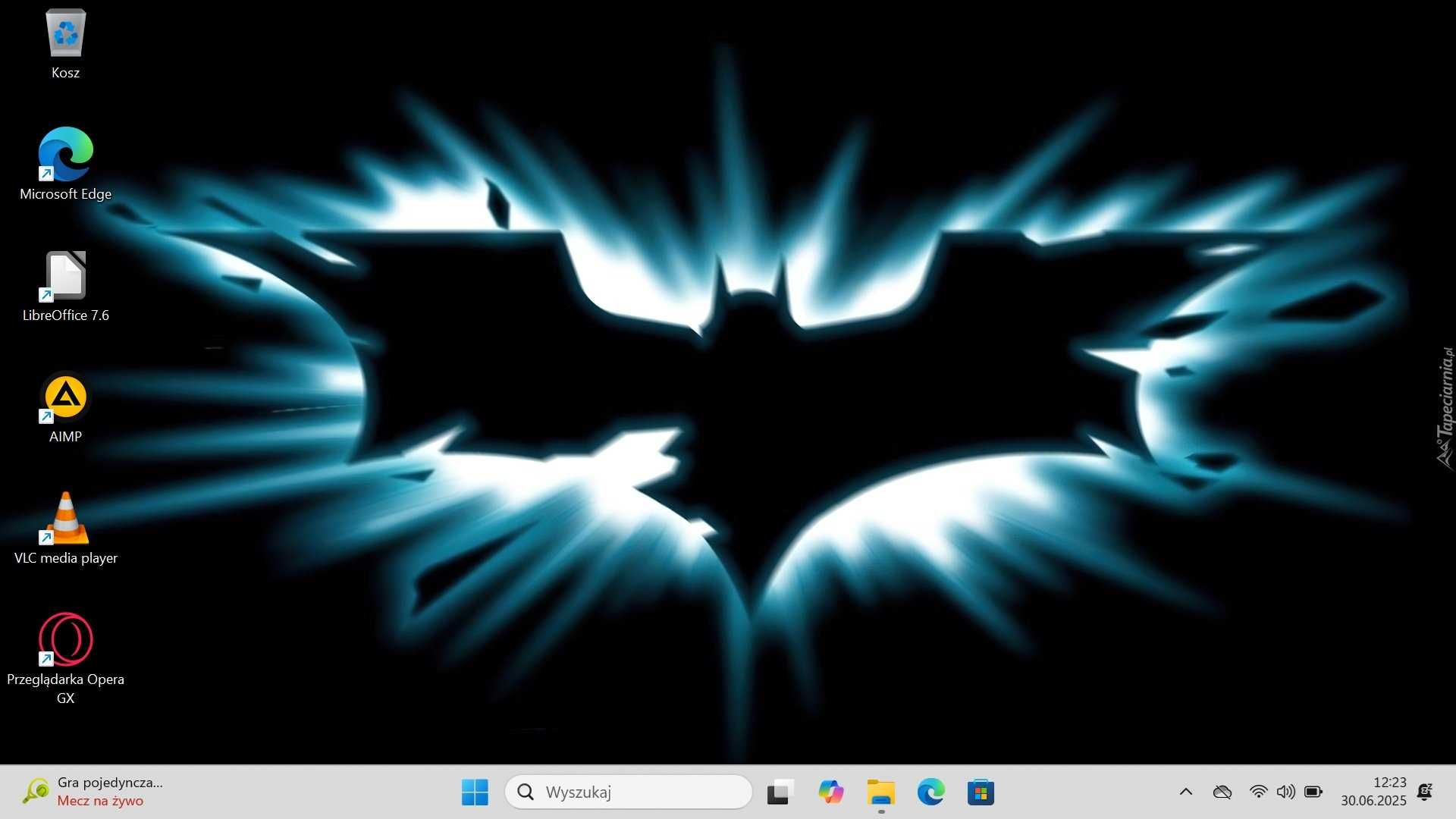
Task: Click the battery status tray icon
Action: (1313, 792)
